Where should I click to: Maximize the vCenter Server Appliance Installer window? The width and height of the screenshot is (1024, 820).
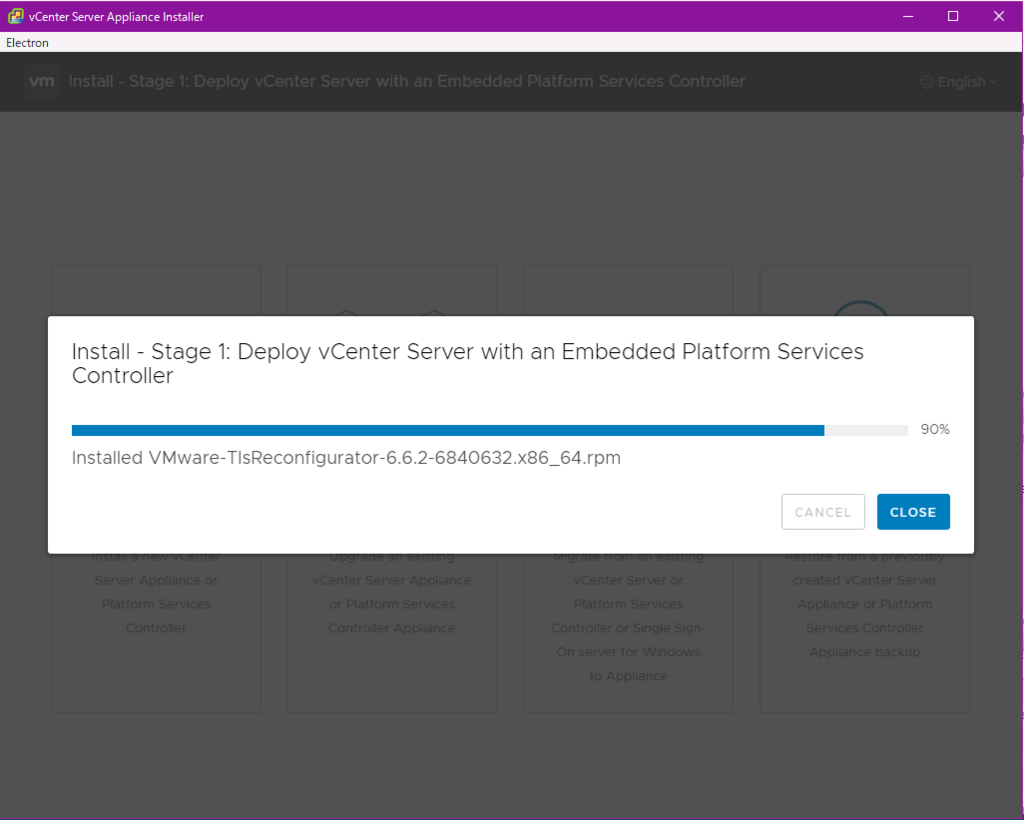(953, 16)
